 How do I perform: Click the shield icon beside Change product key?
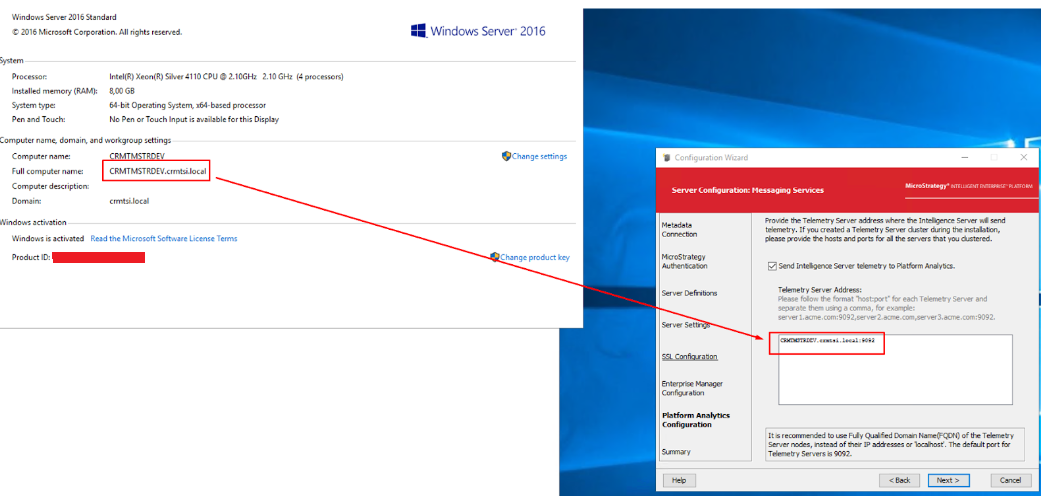click(495, 257)
